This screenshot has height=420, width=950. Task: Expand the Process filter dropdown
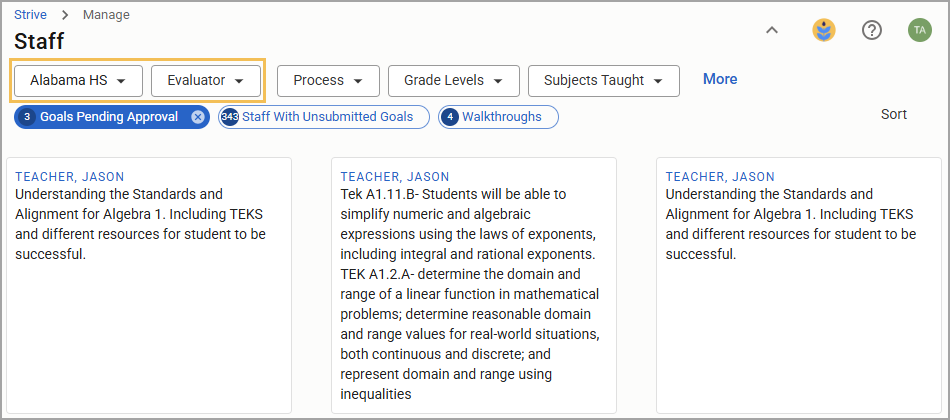(328, 81)
